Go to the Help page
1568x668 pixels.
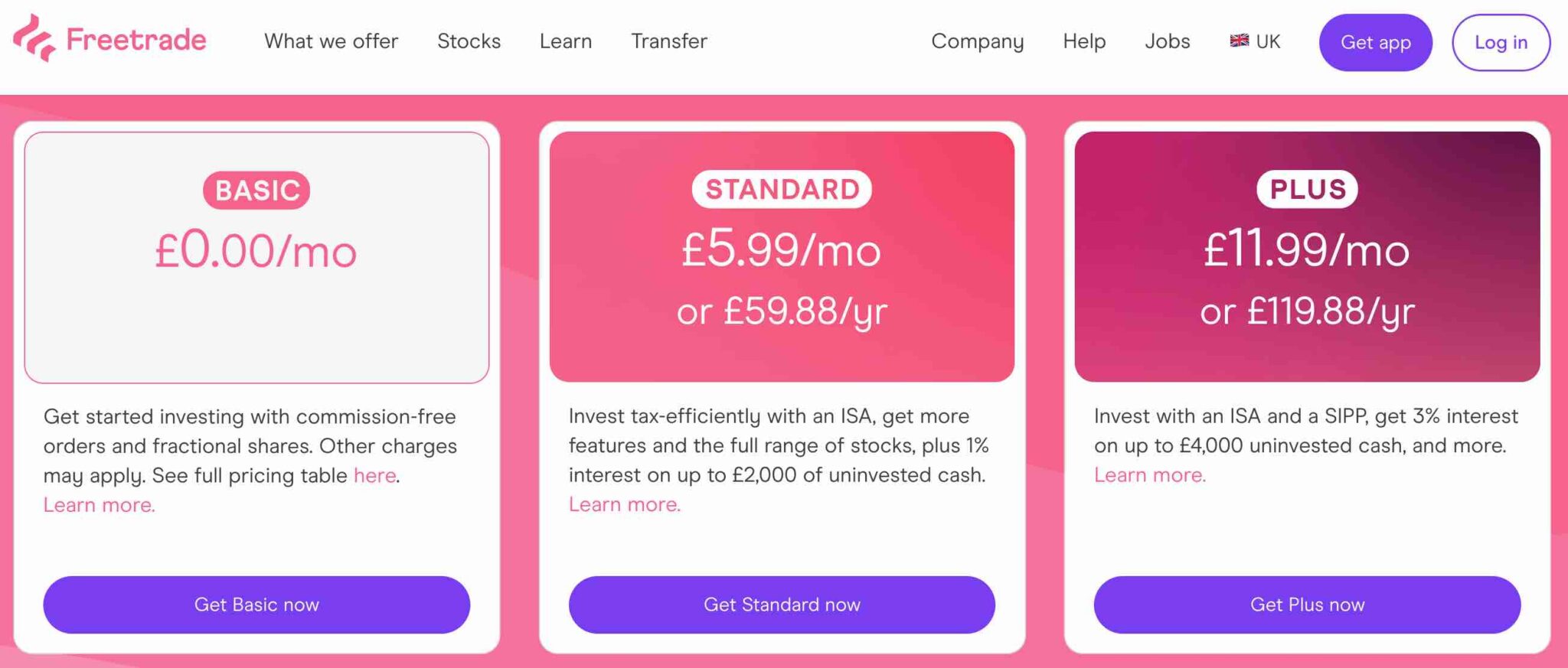click(x=1083, y=41)
